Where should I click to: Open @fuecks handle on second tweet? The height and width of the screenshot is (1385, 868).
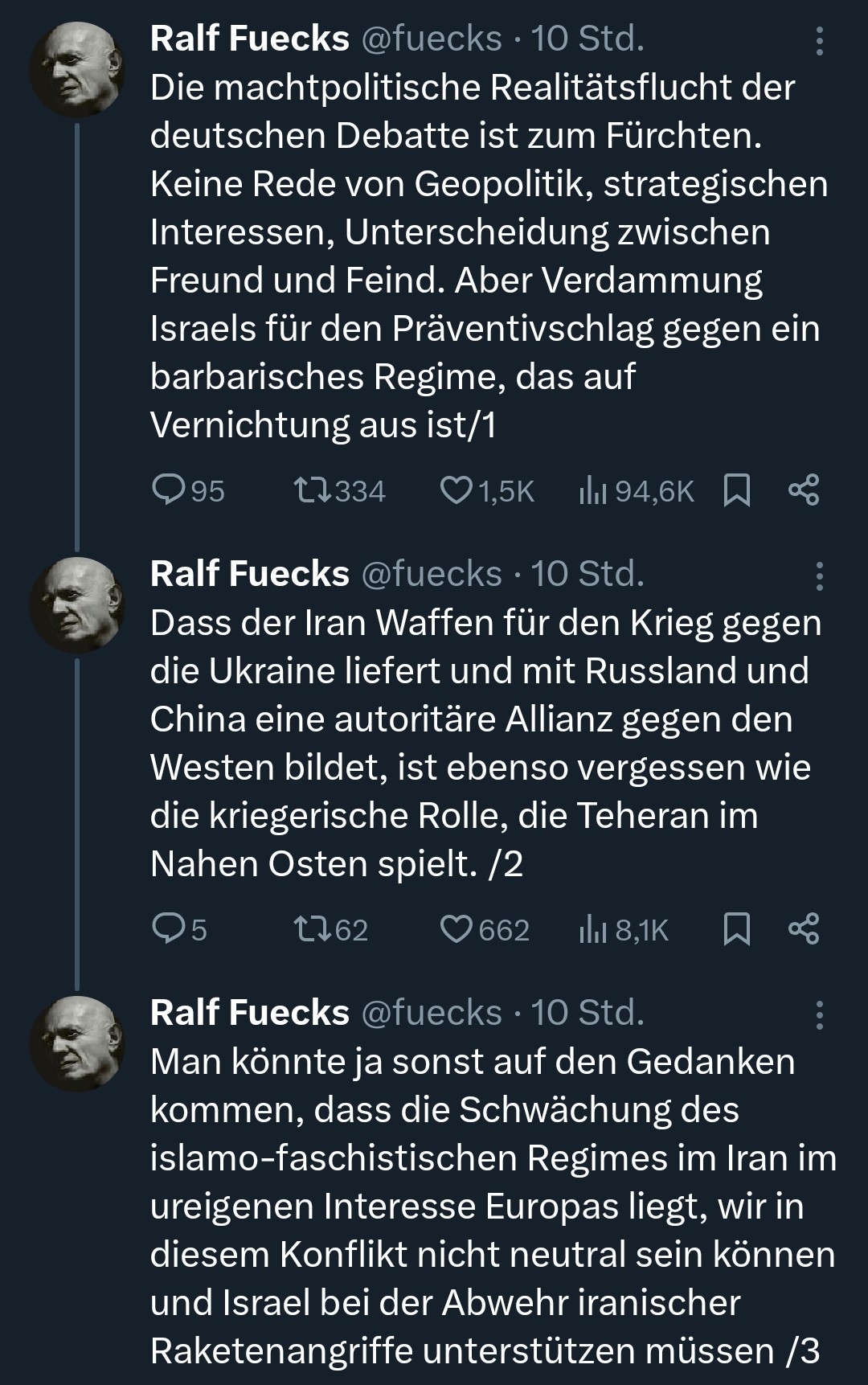click(432, 574)
